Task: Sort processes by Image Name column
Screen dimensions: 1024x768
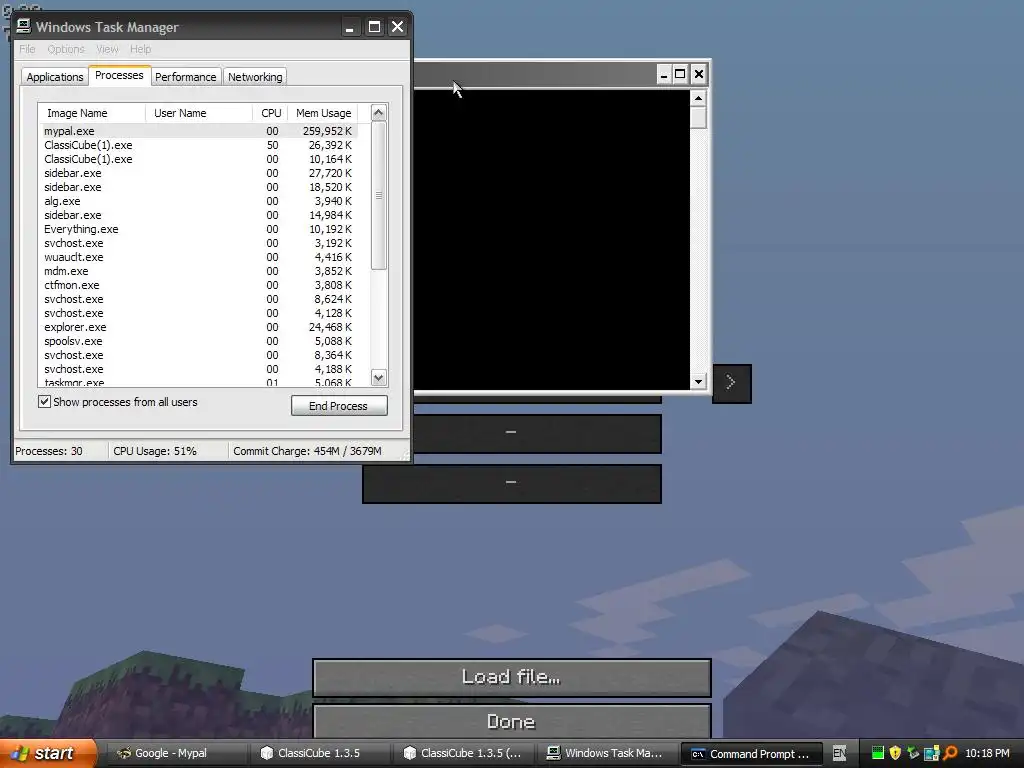Action: click(x=91, y=113)
